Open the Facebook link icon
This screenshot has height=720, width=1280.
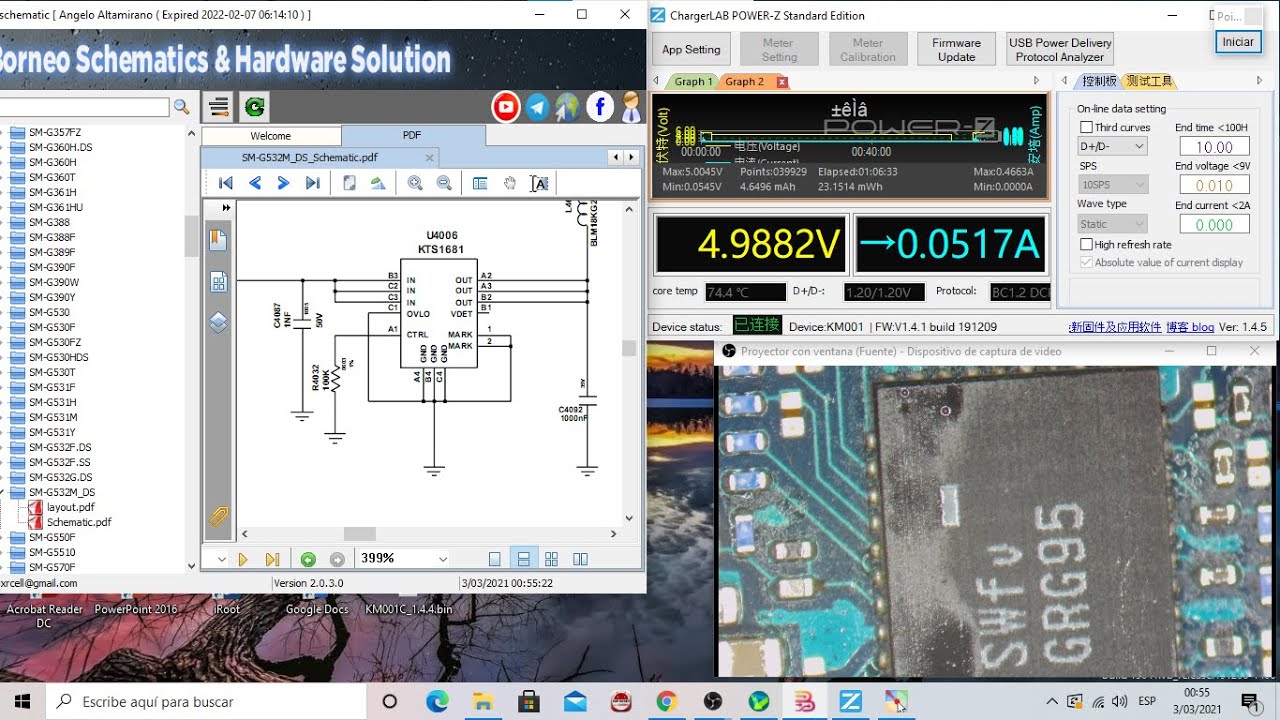pyautogui.click(x=600, y=107)
